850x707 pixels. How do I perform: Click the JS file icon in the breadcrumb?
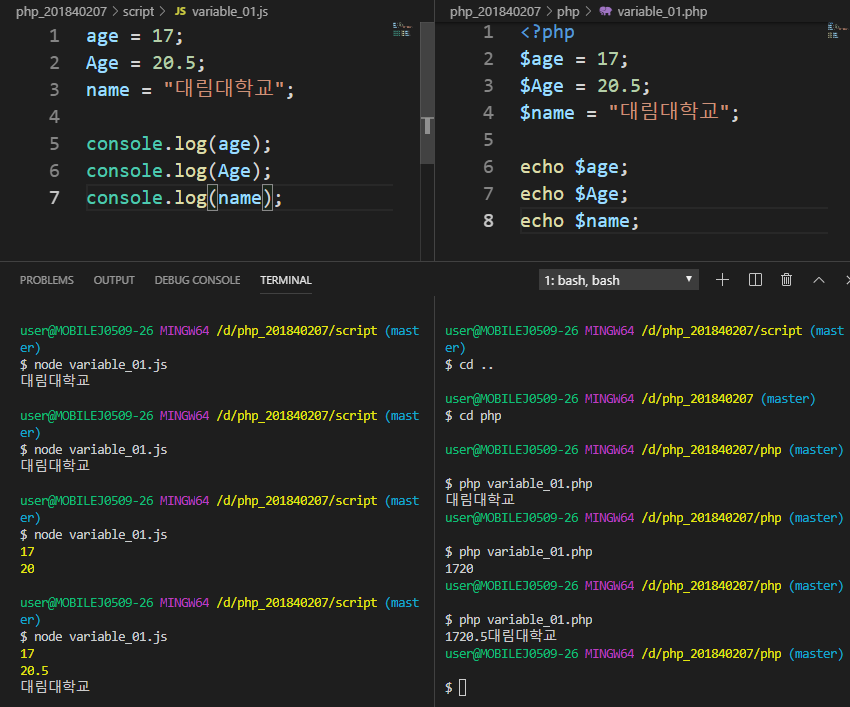pyautogui.click(x=181, y=11)
